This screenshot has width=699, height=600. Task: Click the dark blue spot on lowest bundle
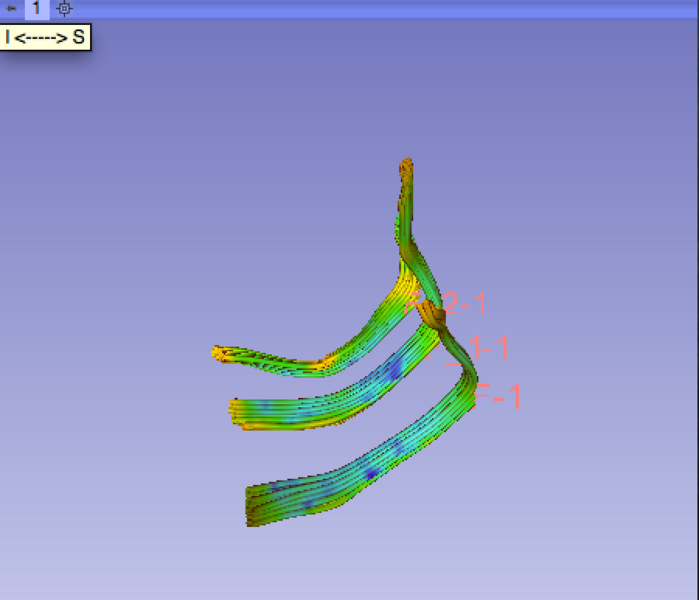[372, 472]
